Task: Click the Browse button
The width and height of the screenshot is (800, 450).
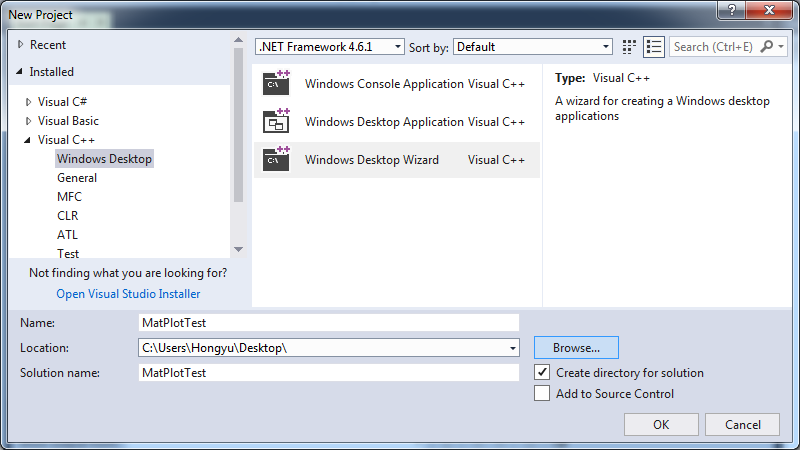Action: tap(576, 348)
